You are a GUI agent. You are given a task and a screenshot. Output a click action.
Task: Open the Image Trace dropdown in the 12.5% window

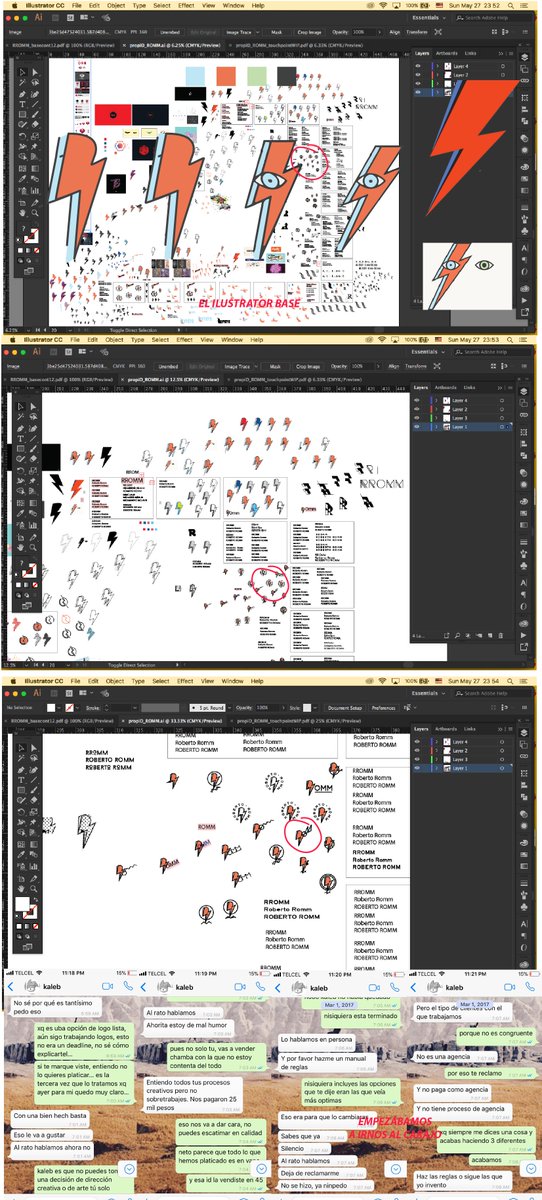coord(257,366)
